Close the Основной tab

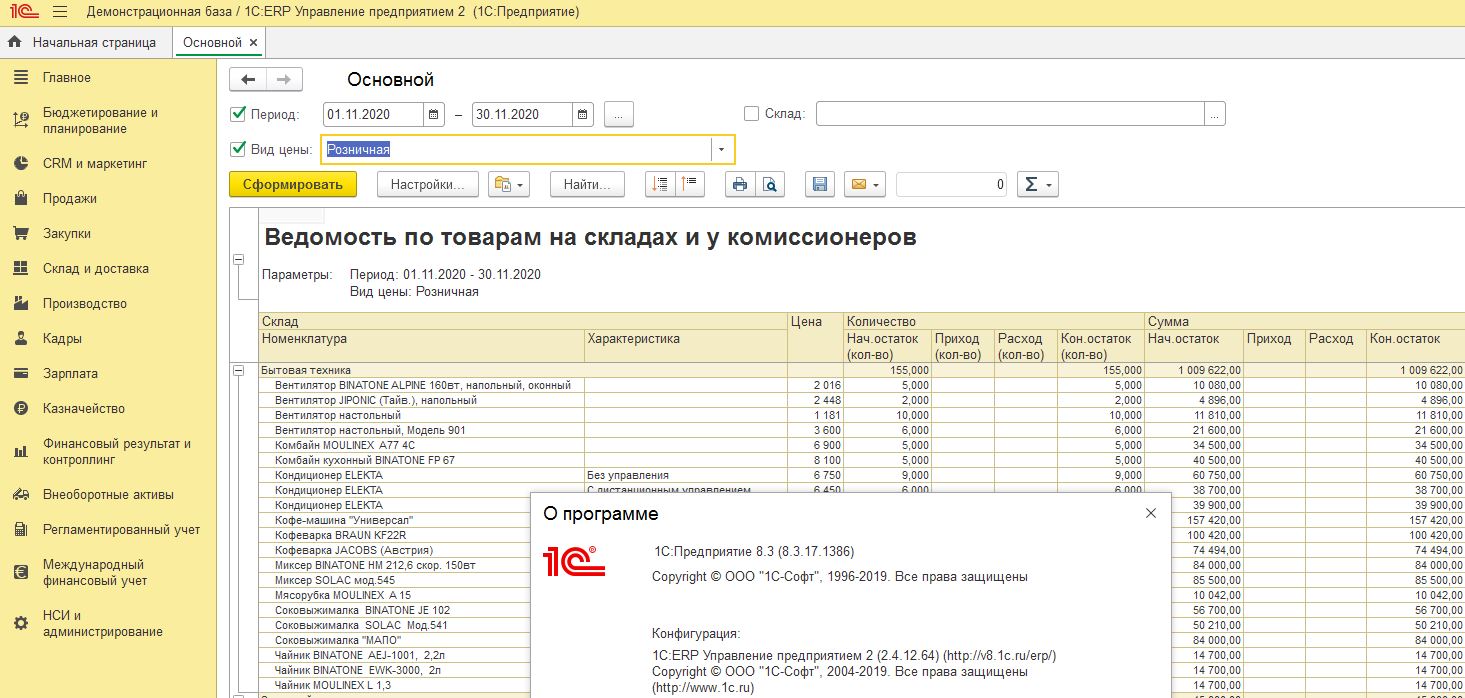tap(254, 43)
